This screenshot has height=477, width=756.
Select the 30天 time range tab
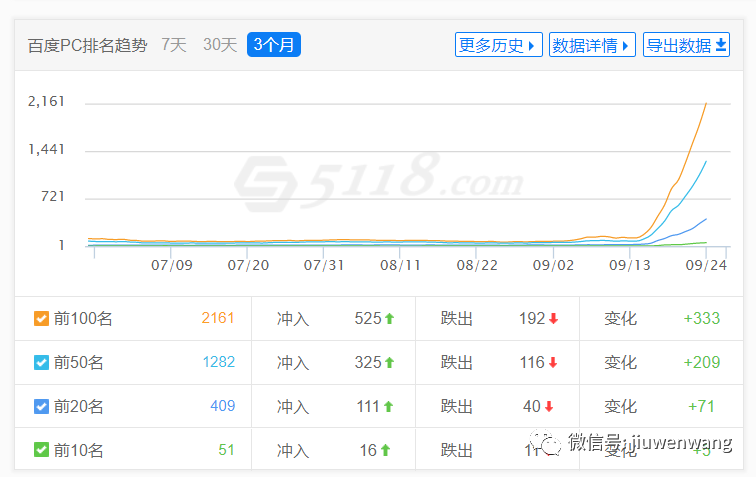[x=220, y=45]
